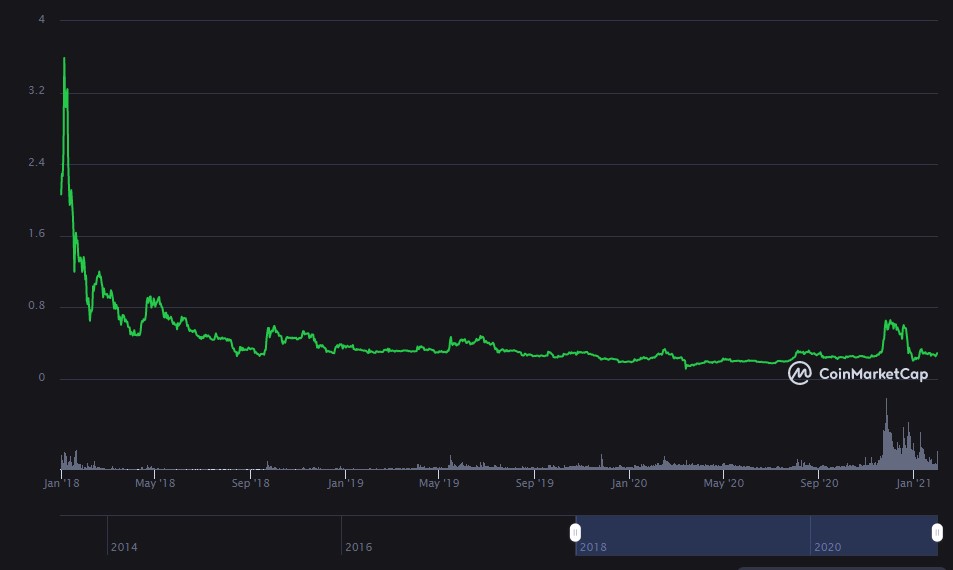This screenshot has width=953, height=570.
Task: Click the Jan '18 axis label
Action: coord(61,483)
